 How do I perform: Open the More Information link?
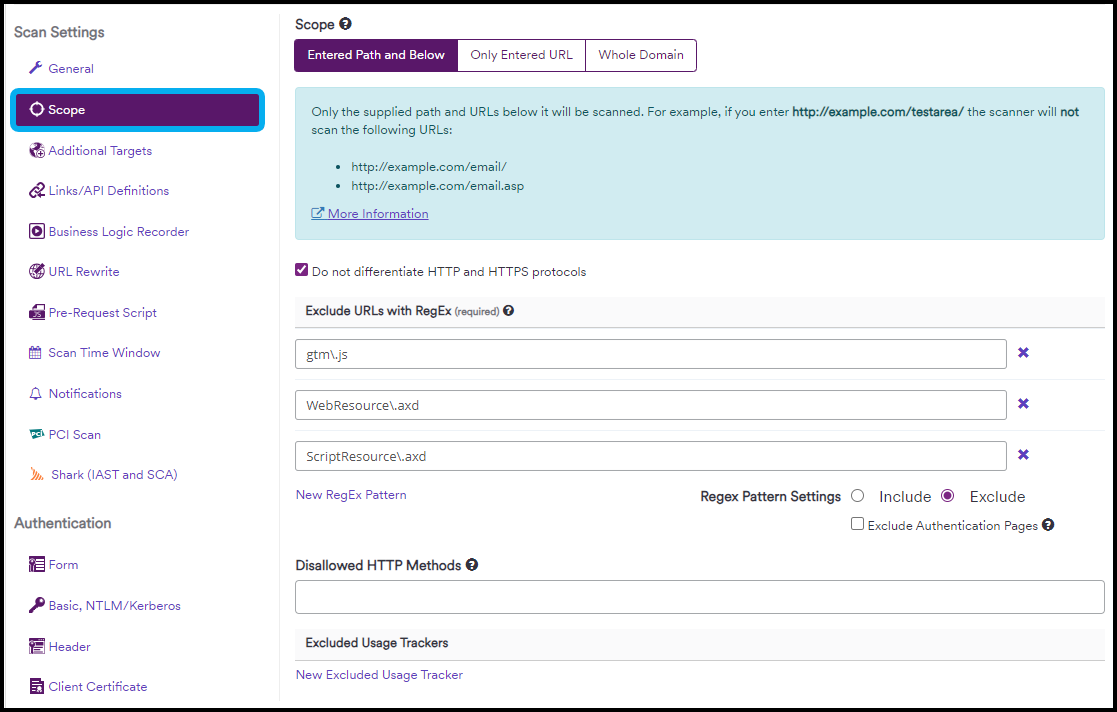coord(377,213)
